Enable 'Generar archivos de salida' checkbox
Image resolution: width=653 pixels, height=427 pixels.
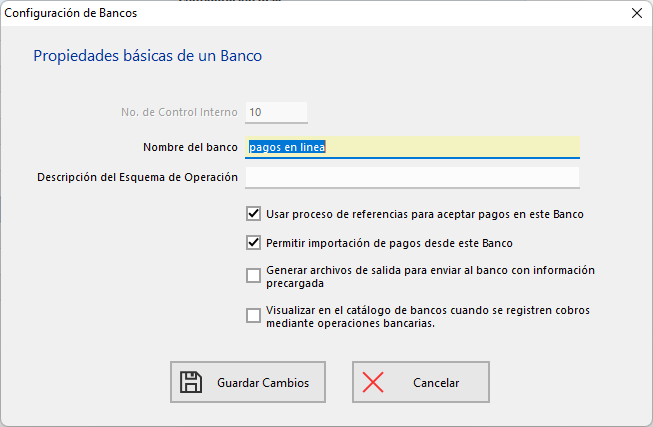coord(253,276)
